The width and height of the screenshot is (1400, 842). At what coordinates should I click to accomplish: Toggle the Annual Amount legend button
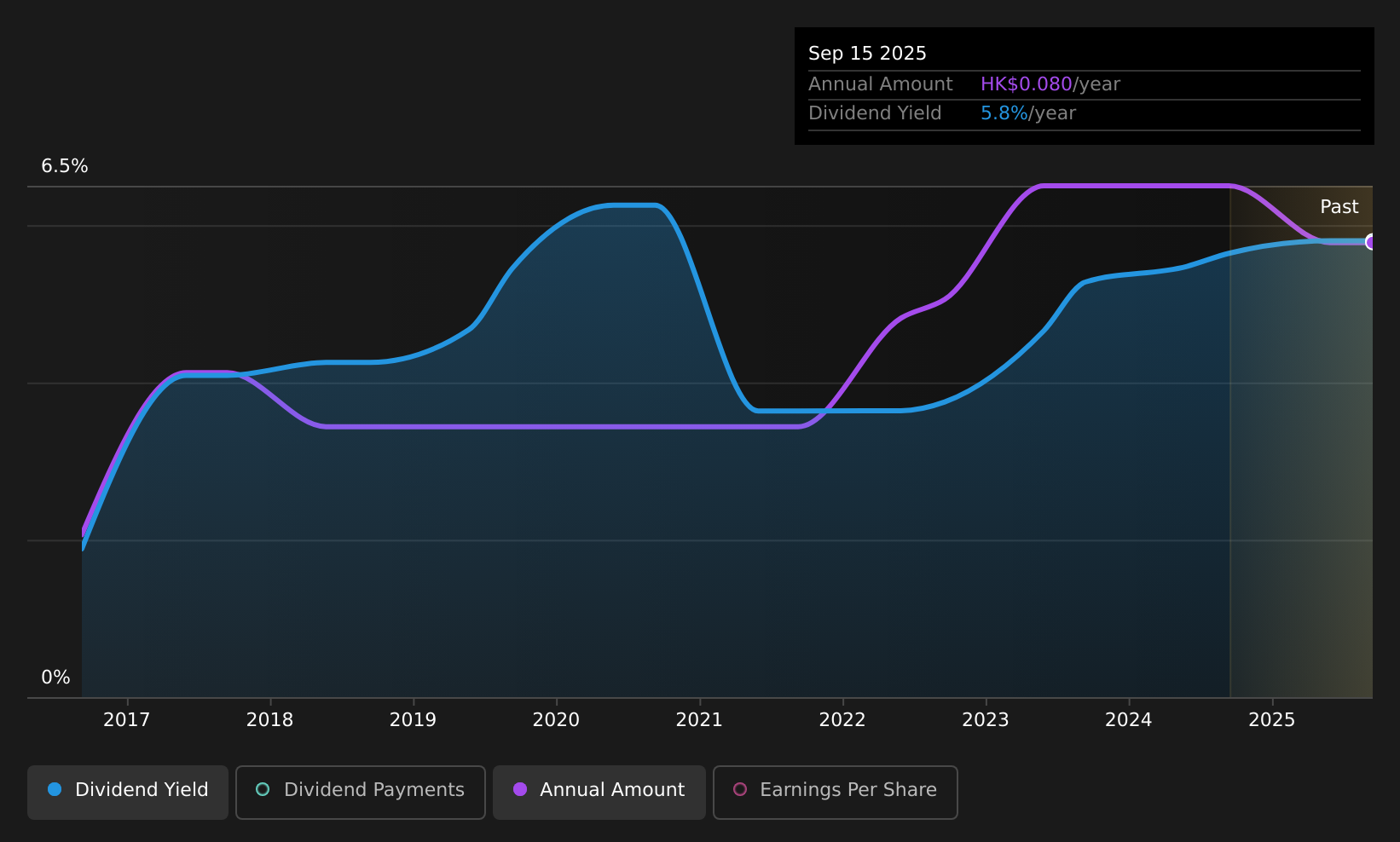(x=599, y=792)
